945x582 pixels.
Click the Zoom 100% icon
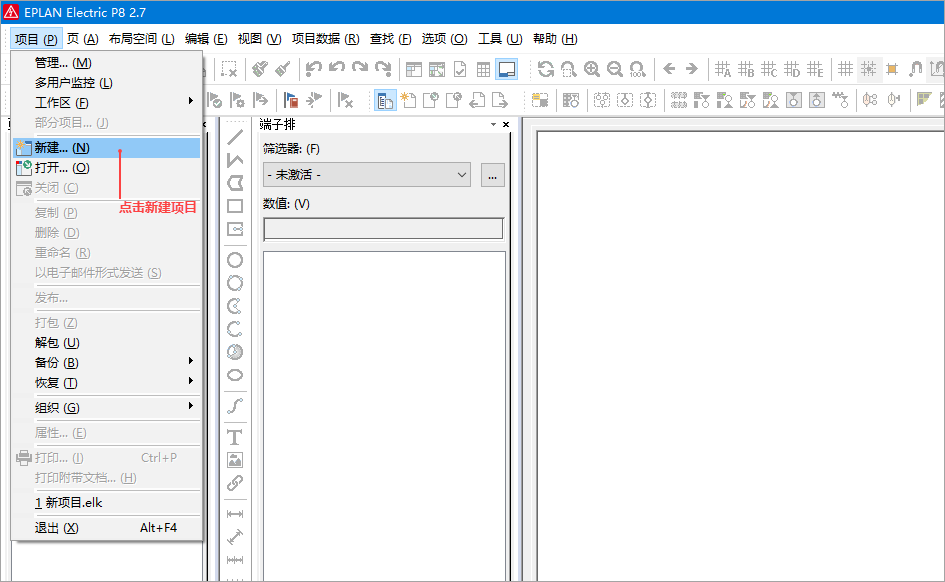tap(638, 69)
